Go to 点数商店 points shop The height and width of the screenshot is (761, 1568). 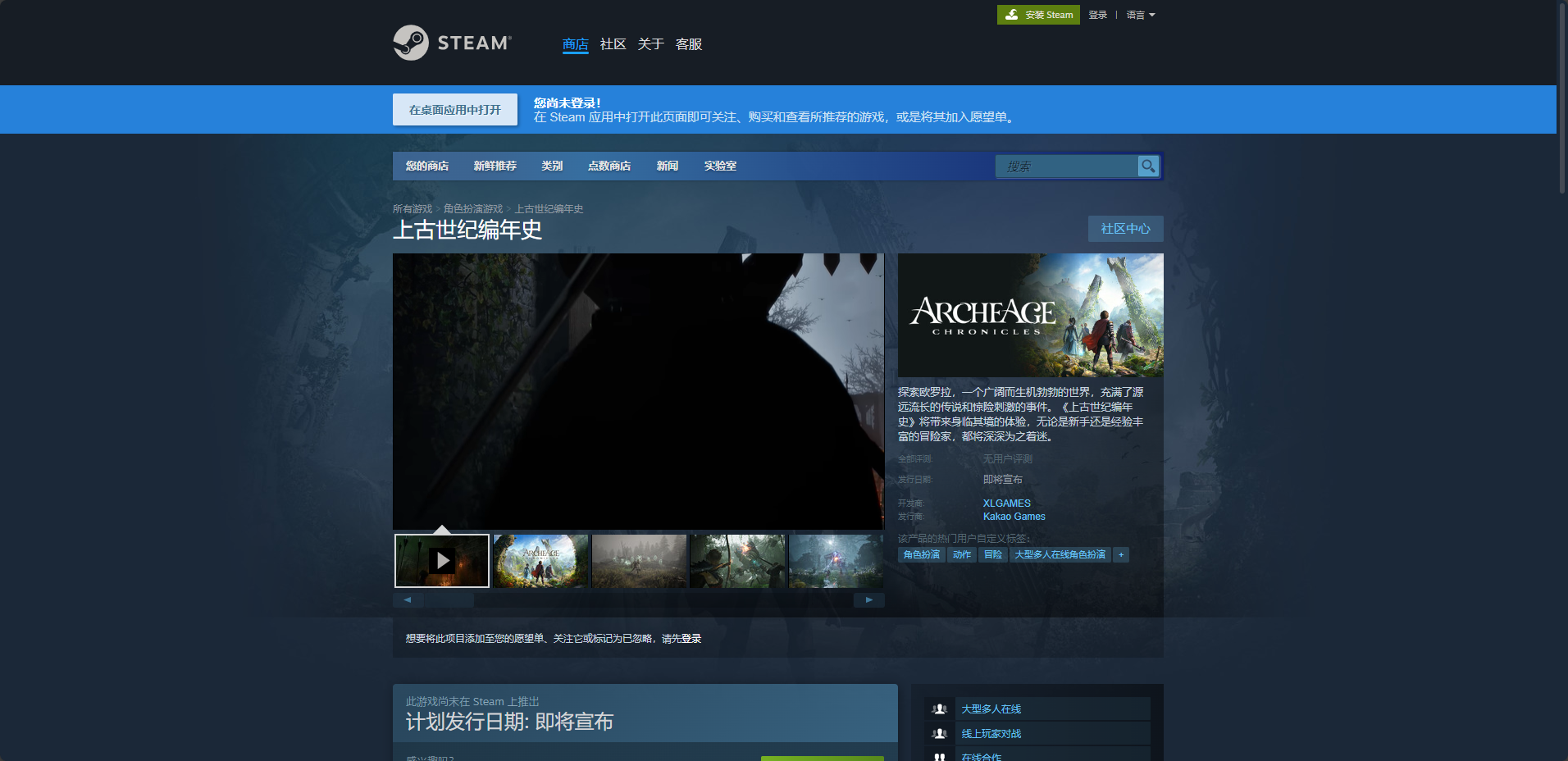[x=609, y=166]
